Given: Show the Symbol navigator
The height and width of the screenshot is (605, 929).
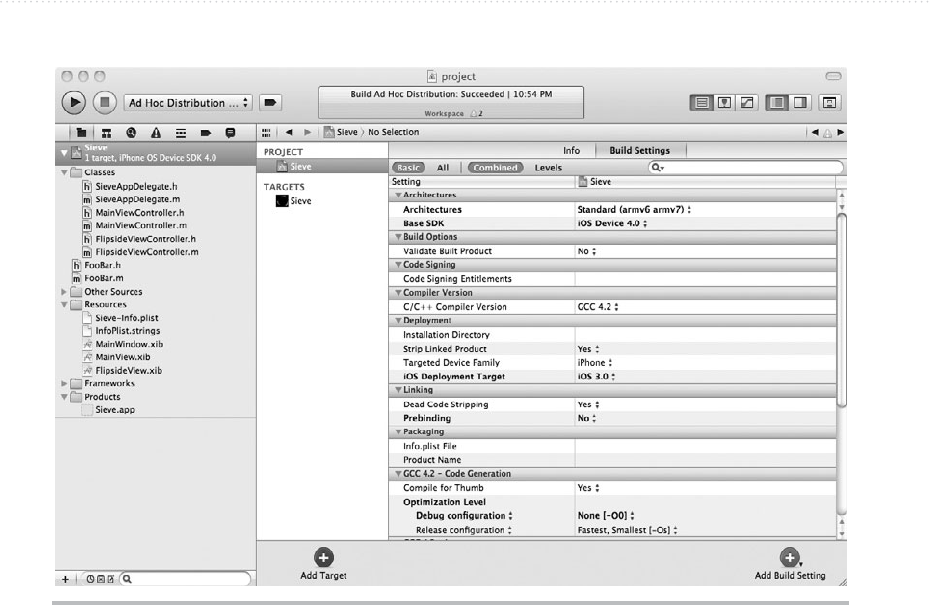Looking at the screenshot, I should coord(106,133).
